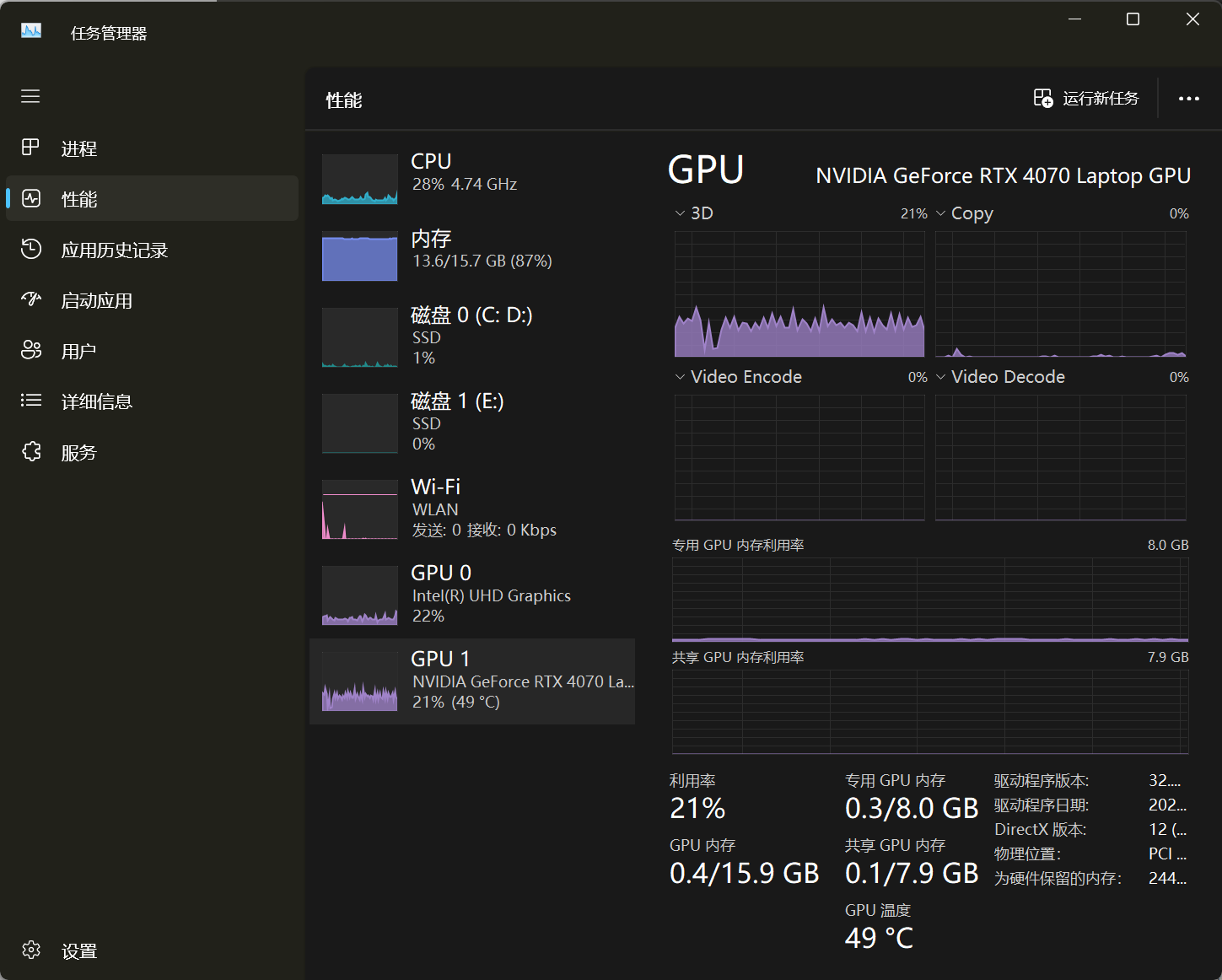
Task: Switch to the 详细信息 tab
Action: (x=152, y=401)
